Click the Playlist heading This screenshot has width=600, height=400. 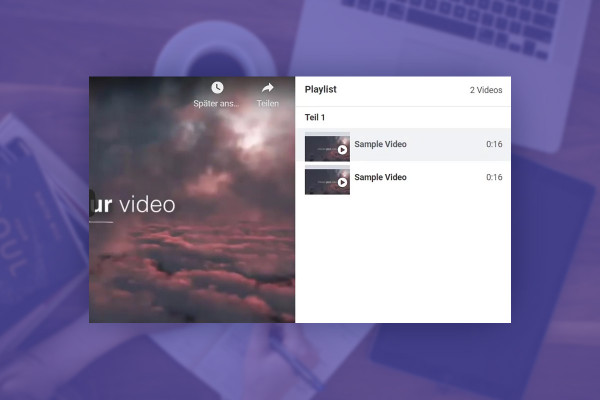pos(321,90)
